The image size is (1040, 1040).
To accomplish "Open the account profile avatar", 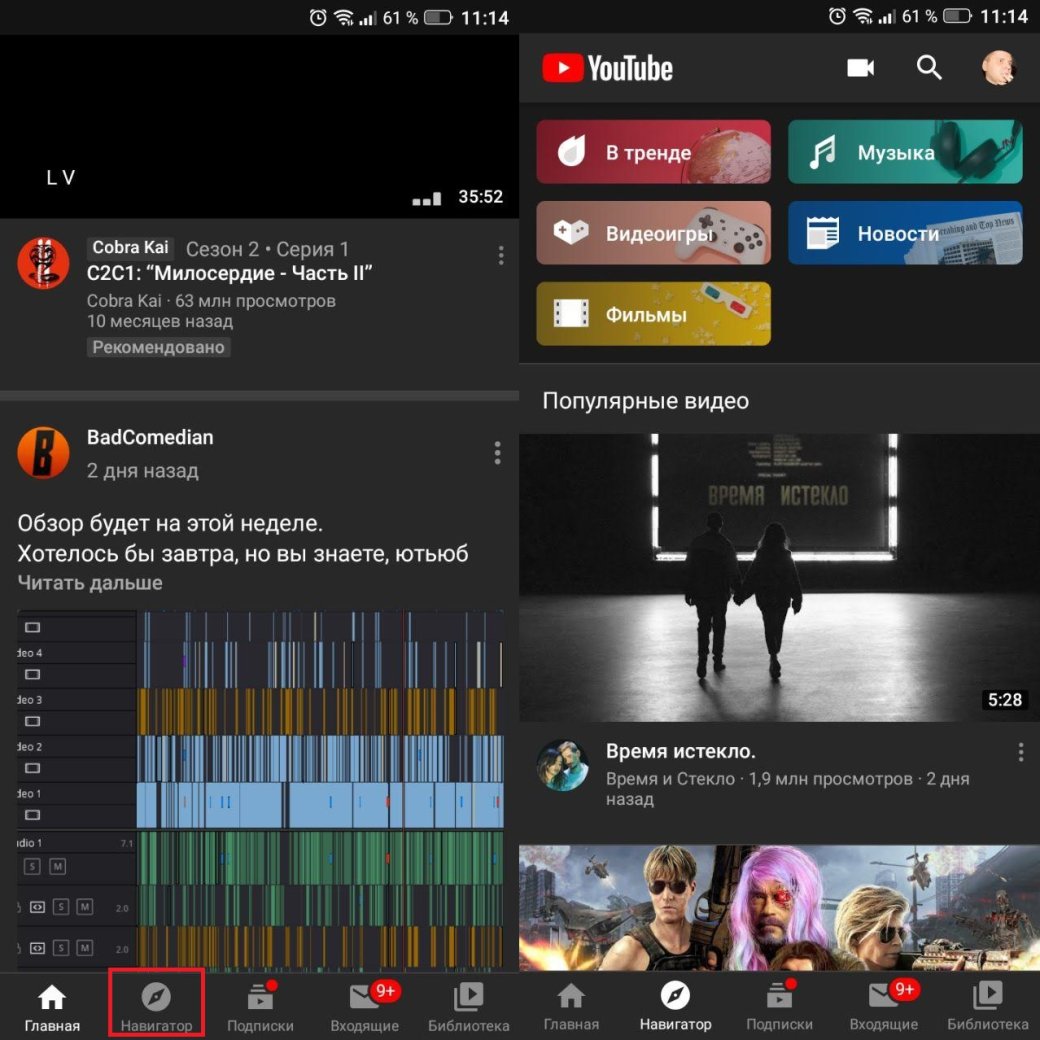I will (998, 68).
